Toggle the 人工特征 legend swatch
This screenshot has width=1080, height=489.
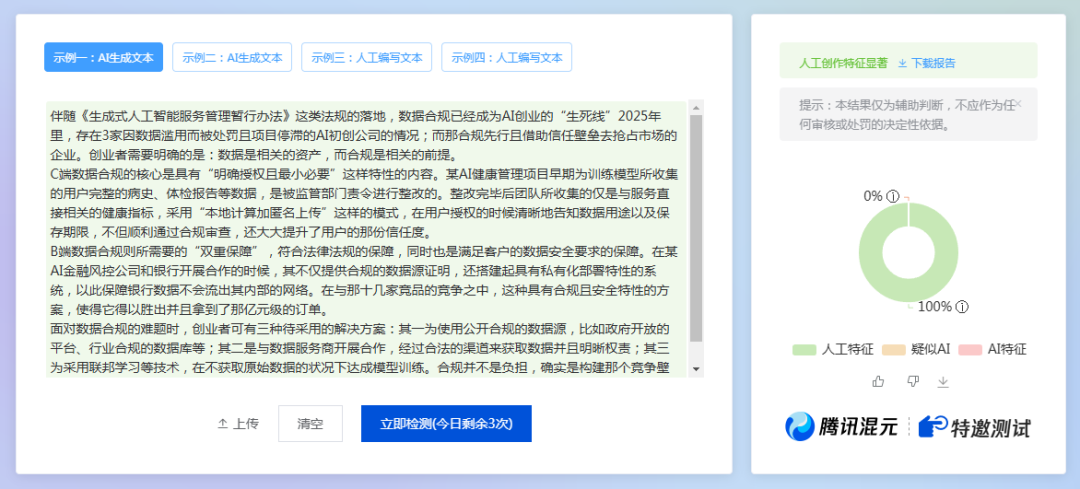pos(804,350)
